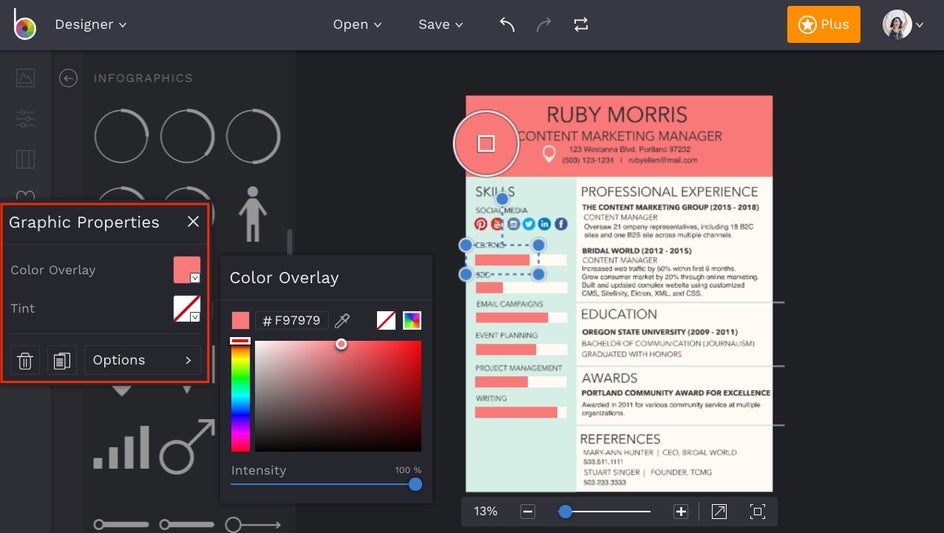
Task: Click the Facebook icon on resume
Action: coord(560,224)
